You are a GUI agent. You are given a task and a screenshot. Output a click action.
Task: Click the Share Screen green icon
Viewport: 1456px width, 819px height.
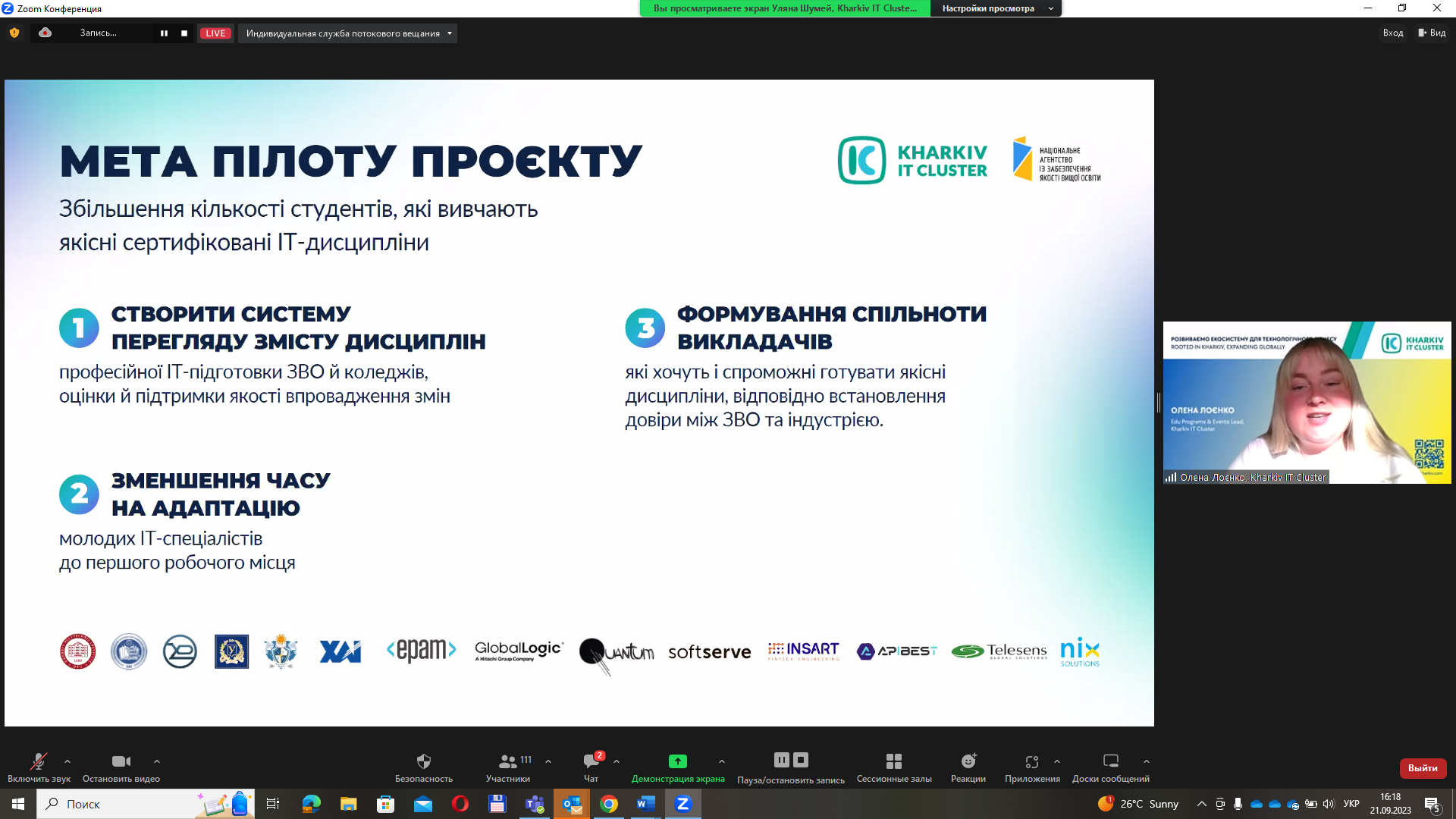(x=677, y=761)
